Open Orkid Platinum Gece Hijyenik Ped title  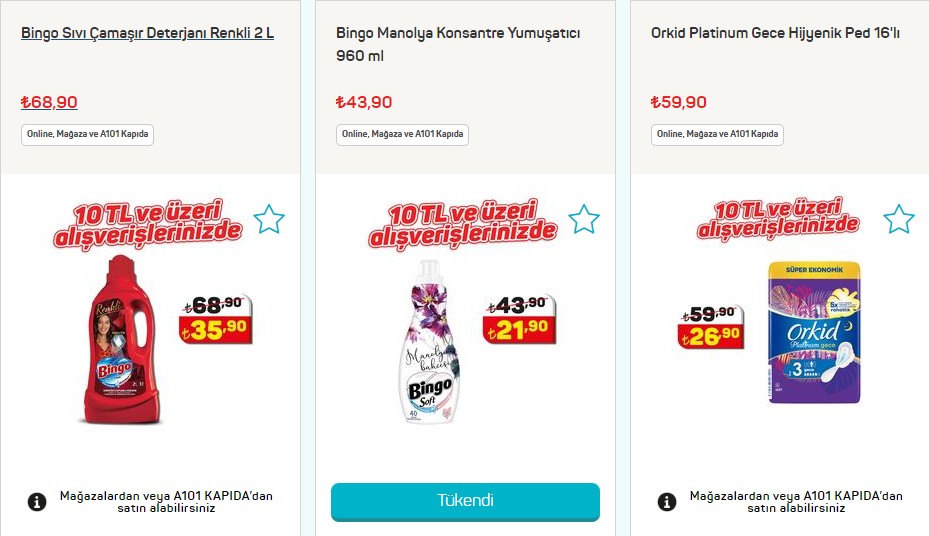tap(775, 33)
